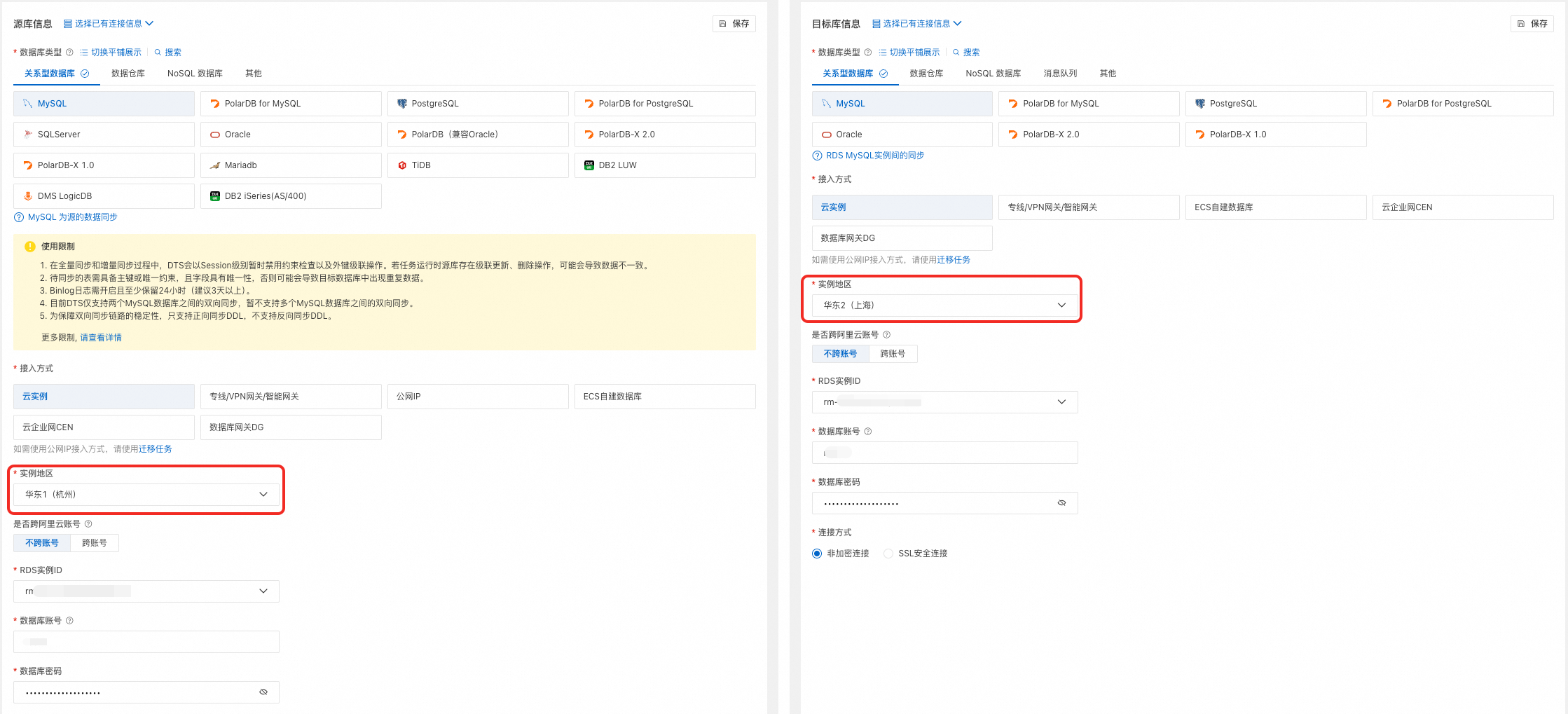Image resolution: width=1568 pixels, height=714 pixels.
Task: Select SSL安全连接 radio button
Action: click(888, 554)
